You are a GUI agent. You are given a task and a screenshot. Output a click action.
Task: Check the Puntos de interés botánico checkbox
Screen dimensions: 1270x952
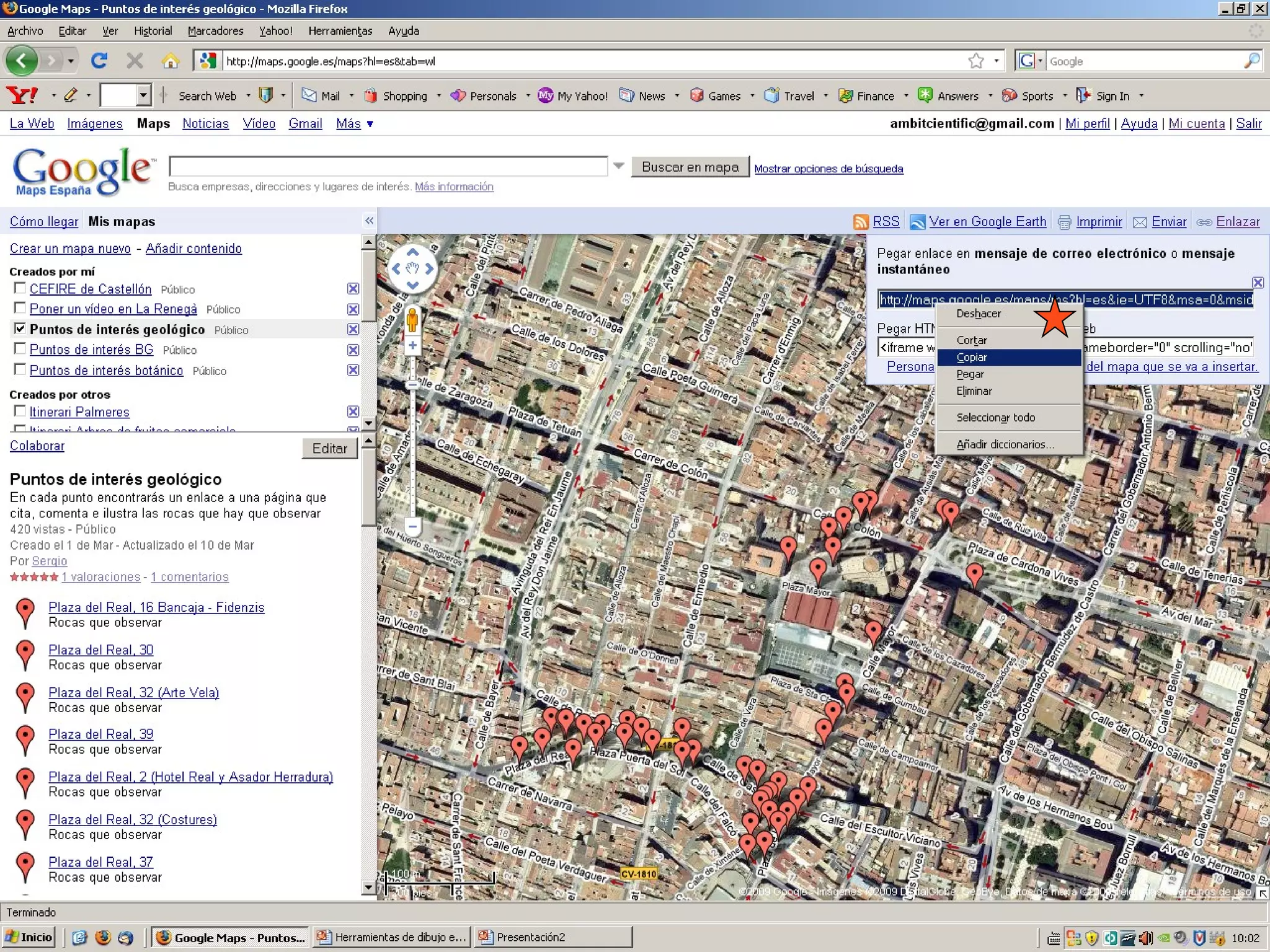click(x=19, y=369)
